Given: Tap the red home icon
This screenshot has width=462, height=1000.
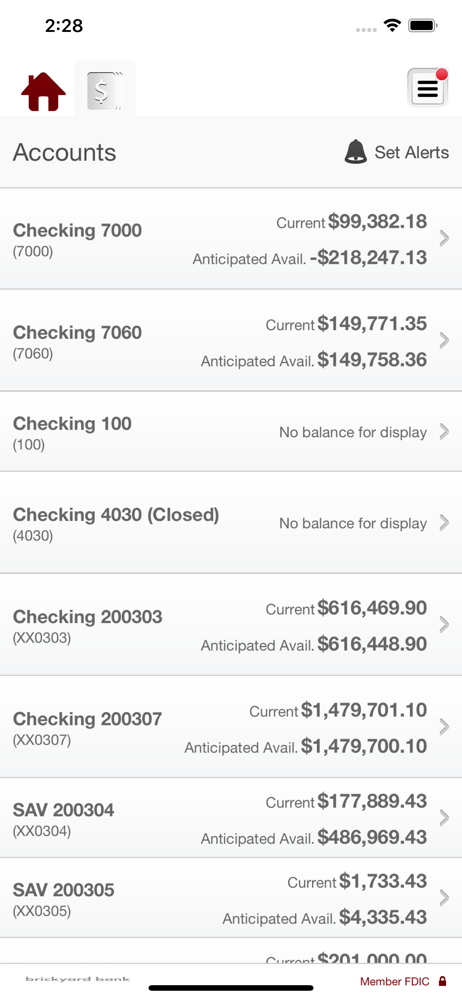Looking at the screenshot, I should click(x=43, y=92).
